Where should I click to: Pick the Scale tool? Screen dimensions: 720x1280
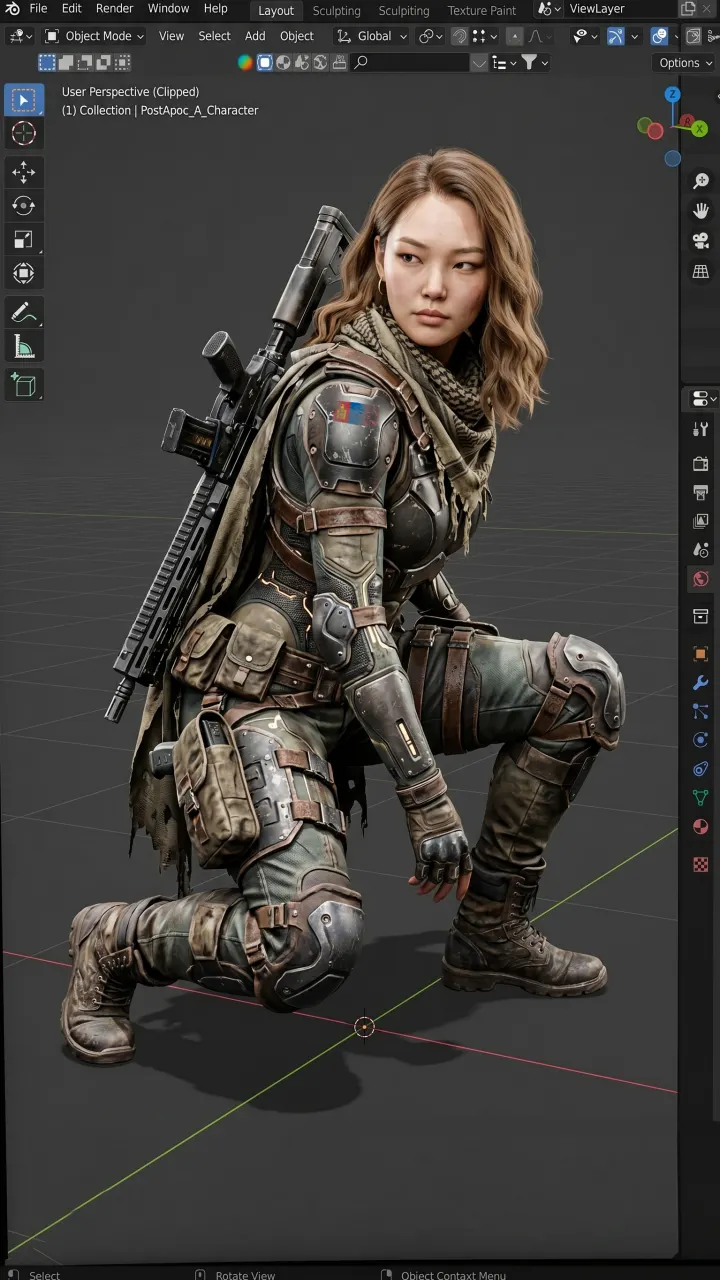(x=23, y=240)
